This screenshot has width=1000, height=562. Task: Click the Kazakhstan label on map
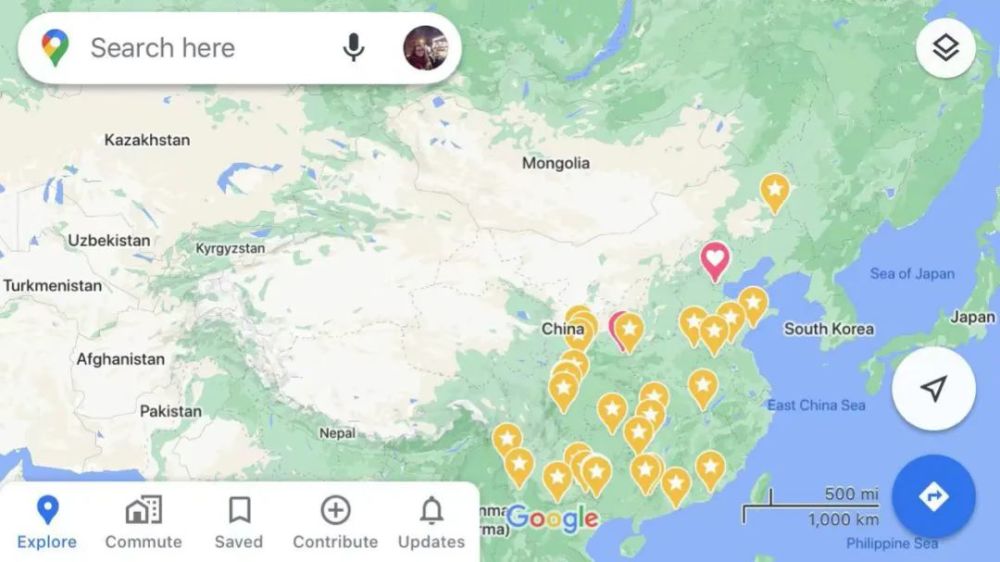point(147,140)
